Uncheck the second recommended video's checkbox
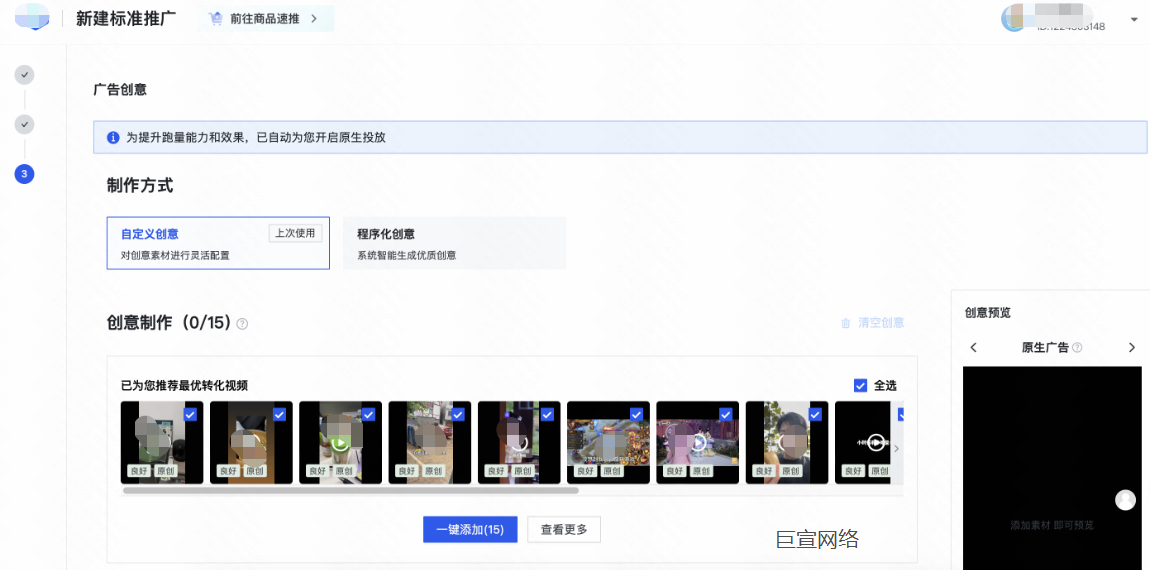The image size is (1150, 570). pyautogui.click(x=279, y=414)
